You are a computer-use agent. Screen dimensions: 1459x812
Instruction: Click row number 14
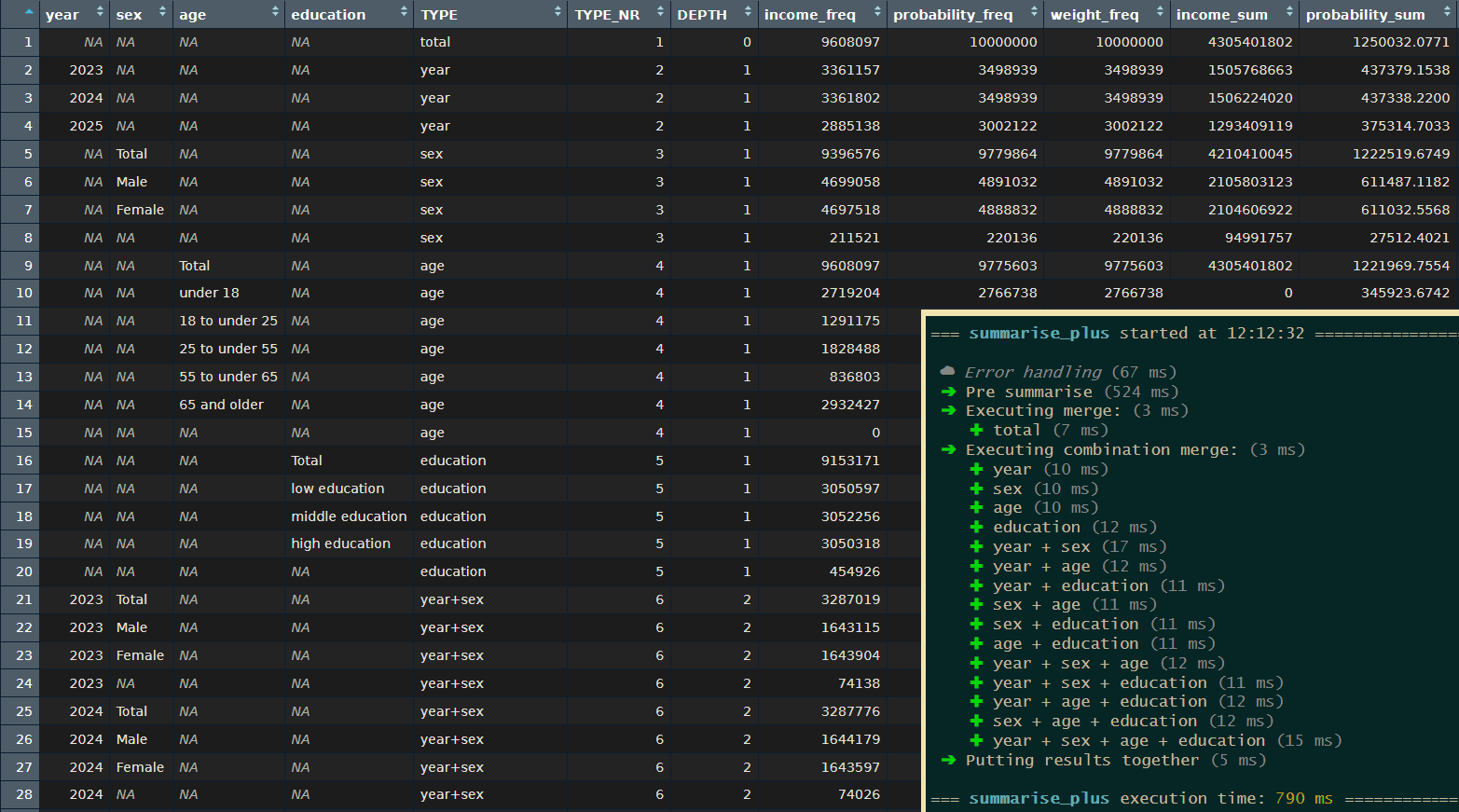[23, 405]
